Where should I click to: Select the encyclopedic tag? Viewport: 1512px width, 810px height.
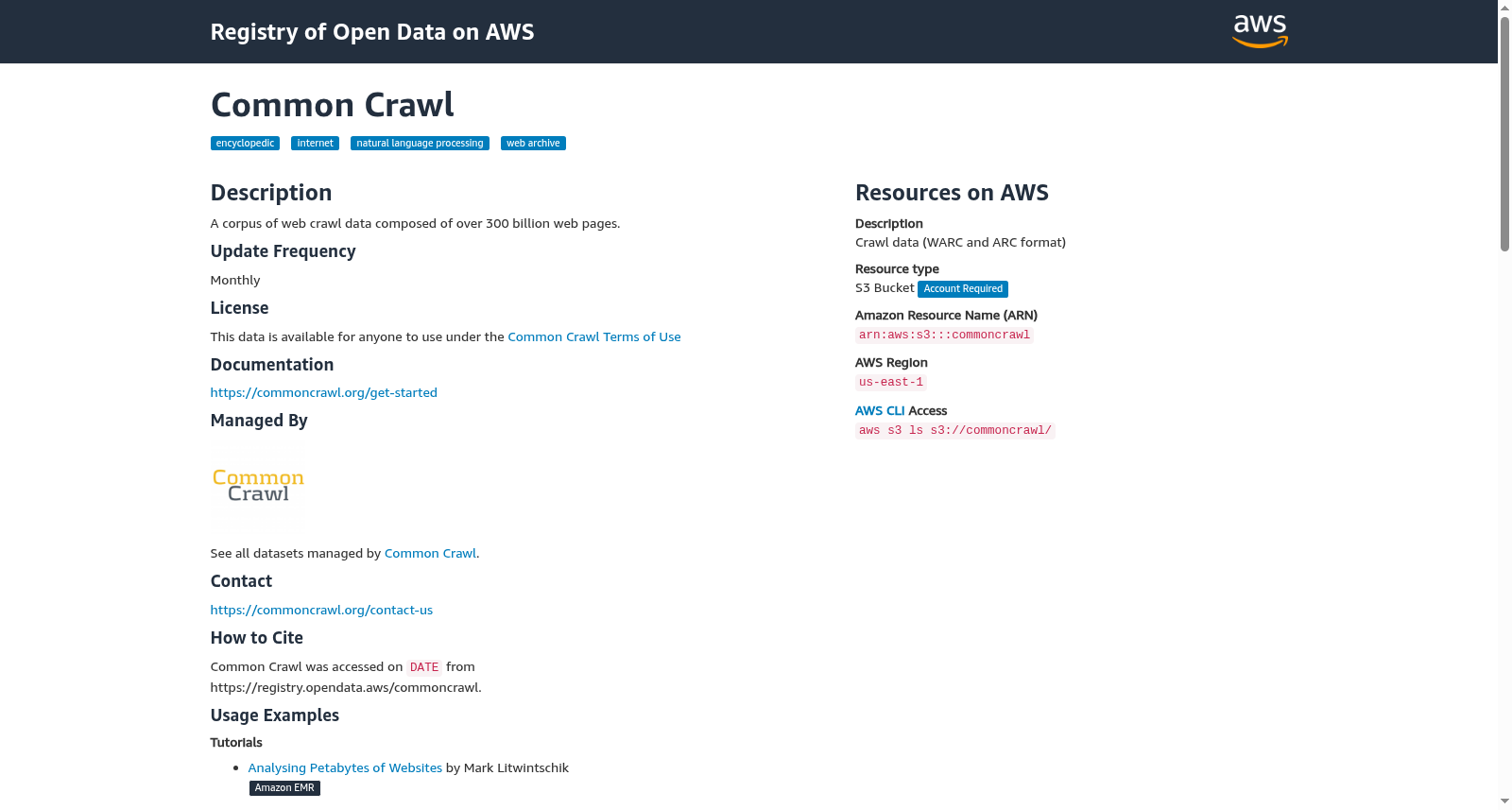[245, 144]
